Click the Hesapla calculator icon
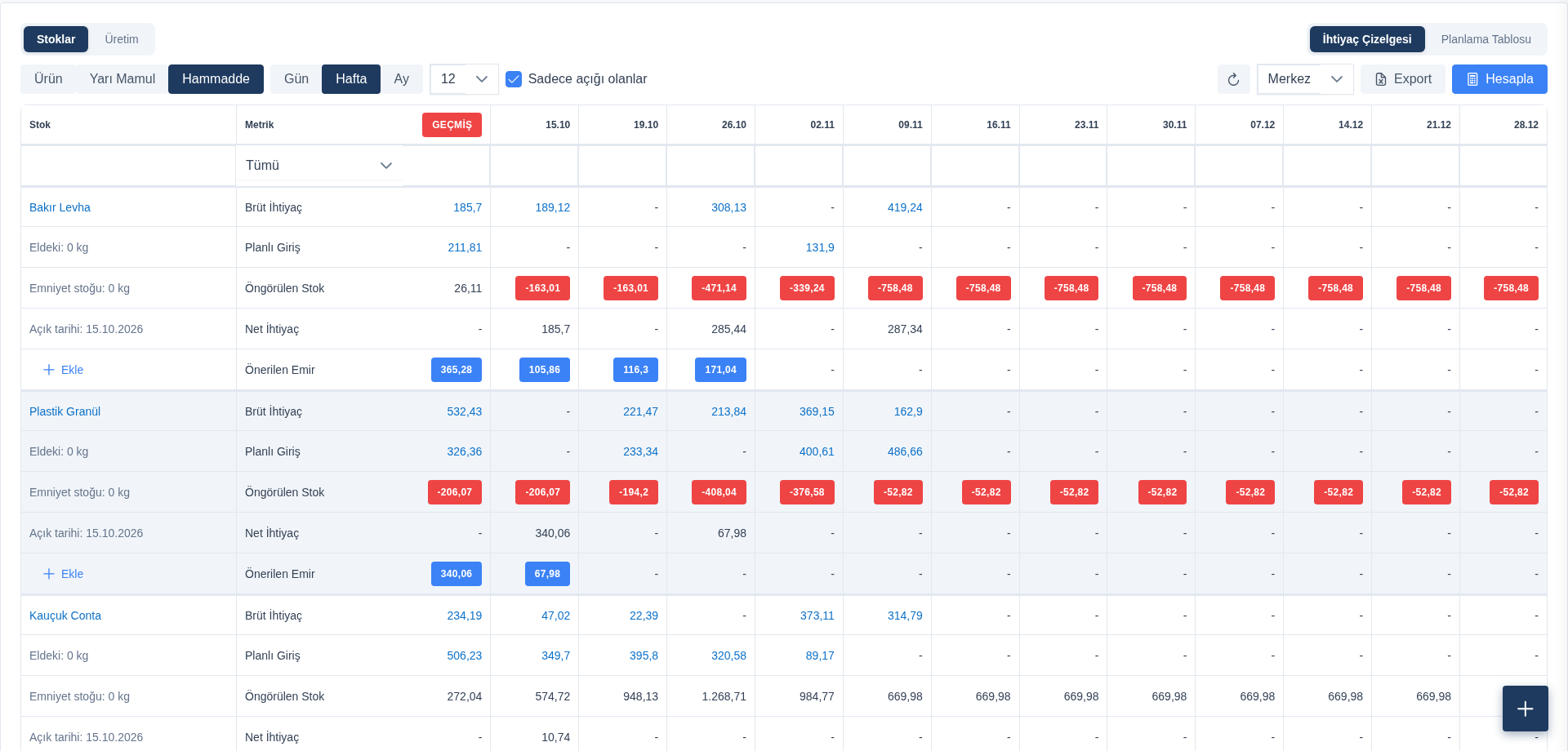1568x751 pixels. click(x=1472, y=79)
